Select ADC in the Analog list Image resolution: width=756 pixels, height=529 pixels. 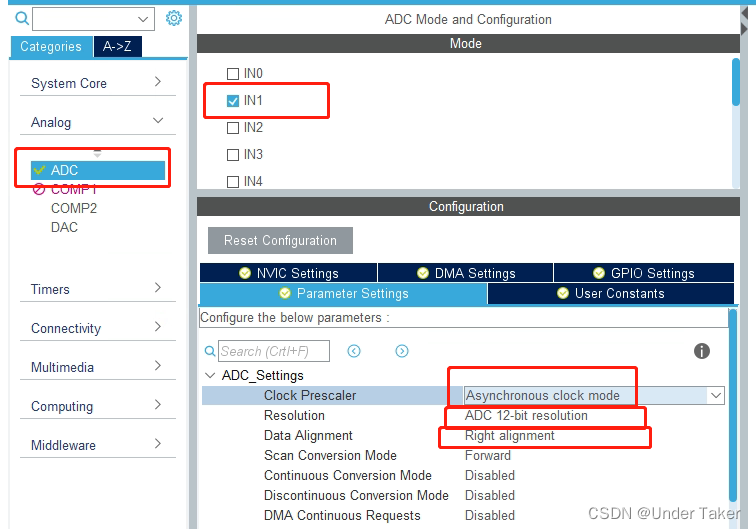coord(98,170)
